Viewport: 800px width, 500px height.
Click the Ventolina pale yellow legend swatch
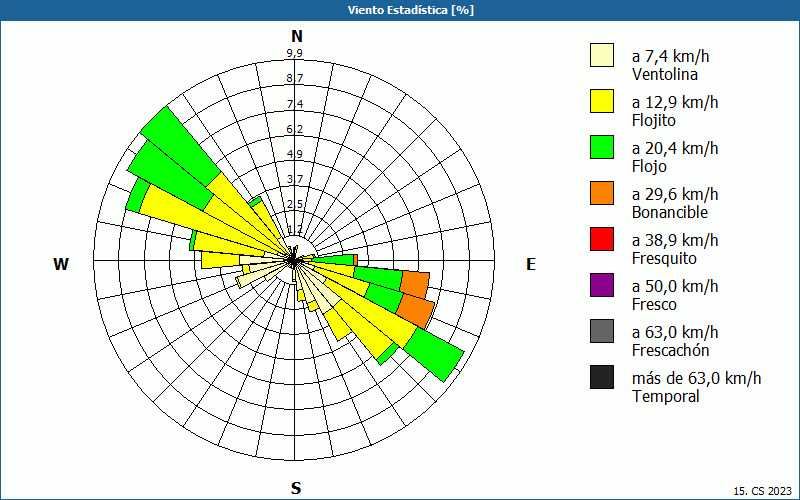[x=602, y=55]
